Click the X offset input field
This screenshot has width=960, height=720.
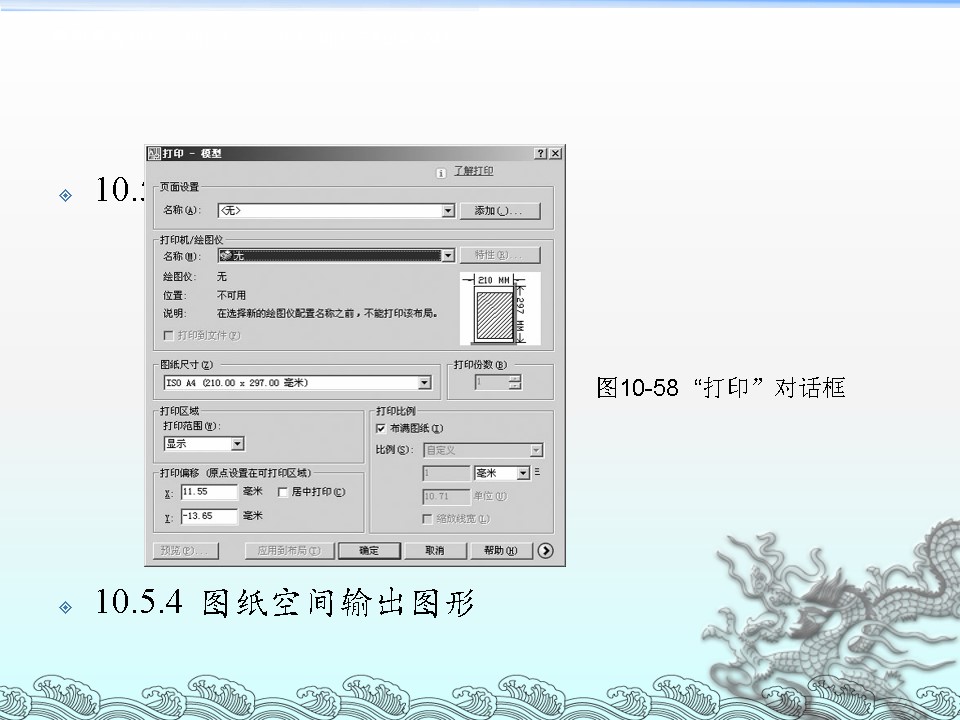click(209, 492)
